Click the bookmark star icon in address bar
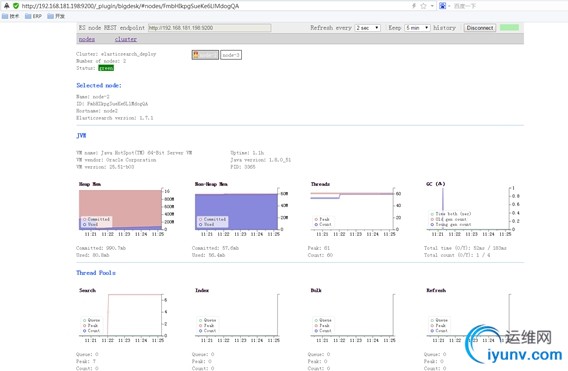Viewport: 568px width, 371px height. click(x=423, y=6)
